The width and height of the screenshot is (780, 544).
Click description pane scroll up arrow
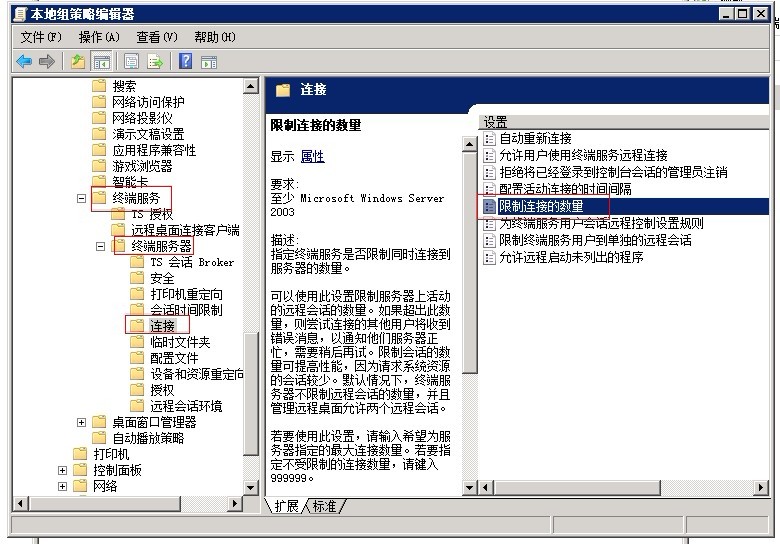click(469, 144)
